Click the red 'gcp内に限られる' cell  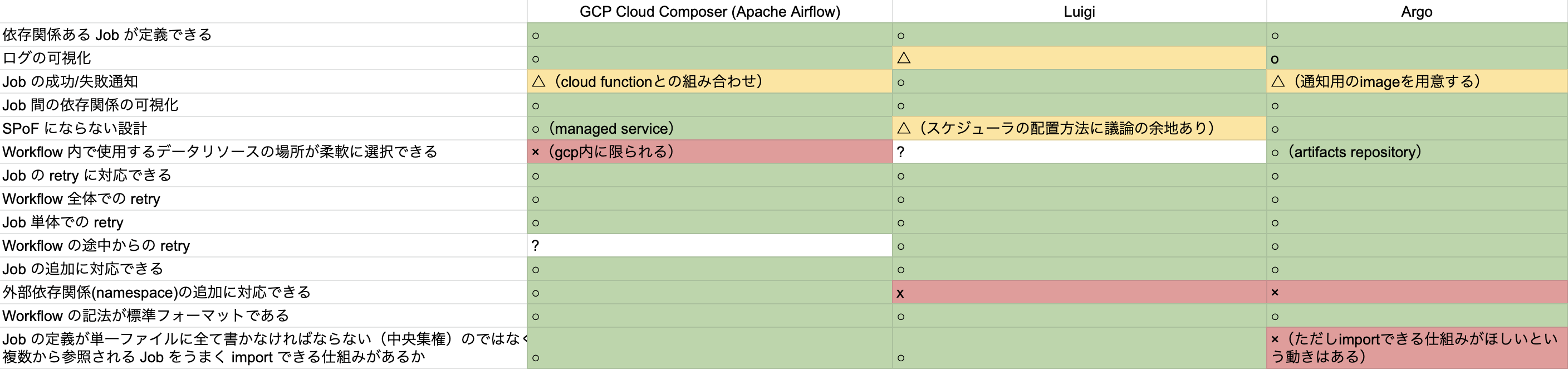710,152
